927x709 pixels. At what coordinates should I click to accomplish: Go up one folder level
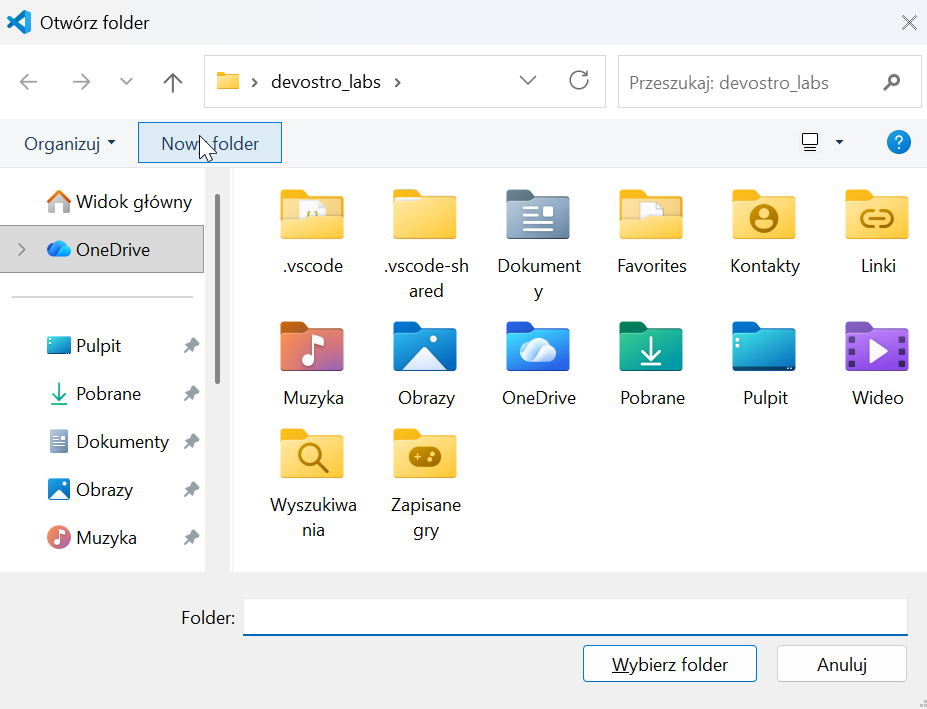[x=173, y=82]
